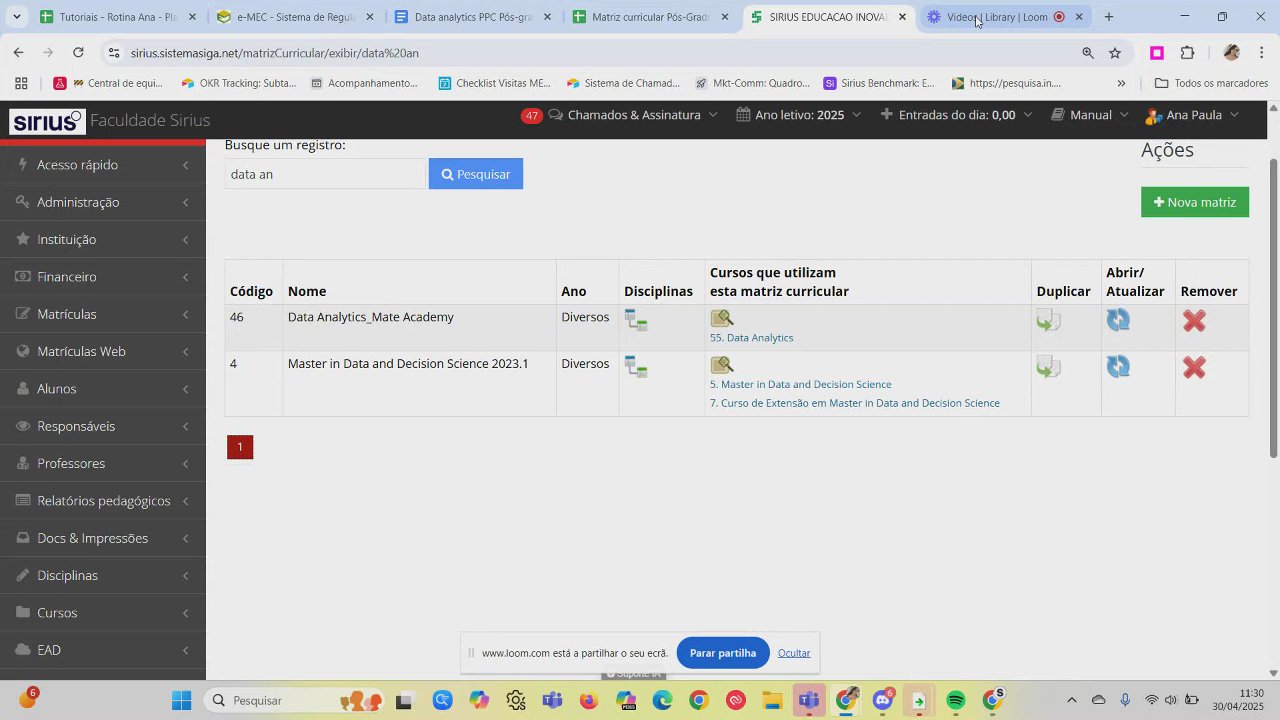Screen dimensions: 1280x720
Task: Click the browser address bar
Action: coord(600,53)
